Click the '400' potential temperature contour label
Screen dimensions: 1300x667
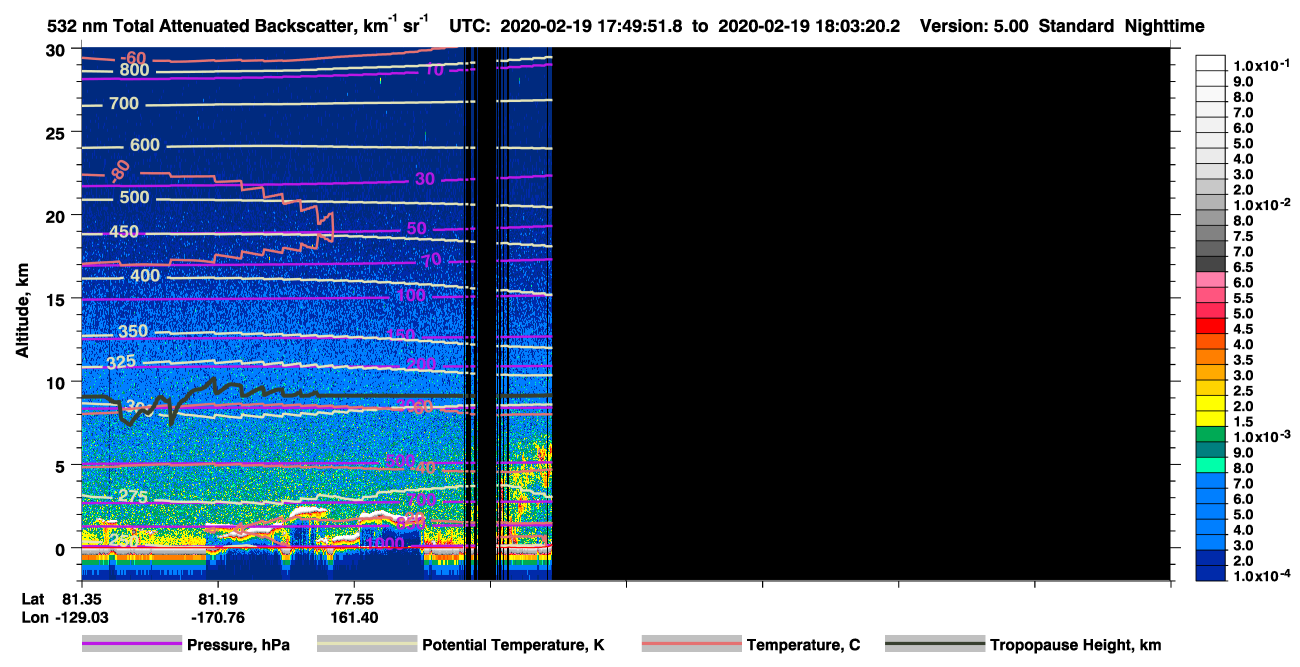(x=145, y=275)
